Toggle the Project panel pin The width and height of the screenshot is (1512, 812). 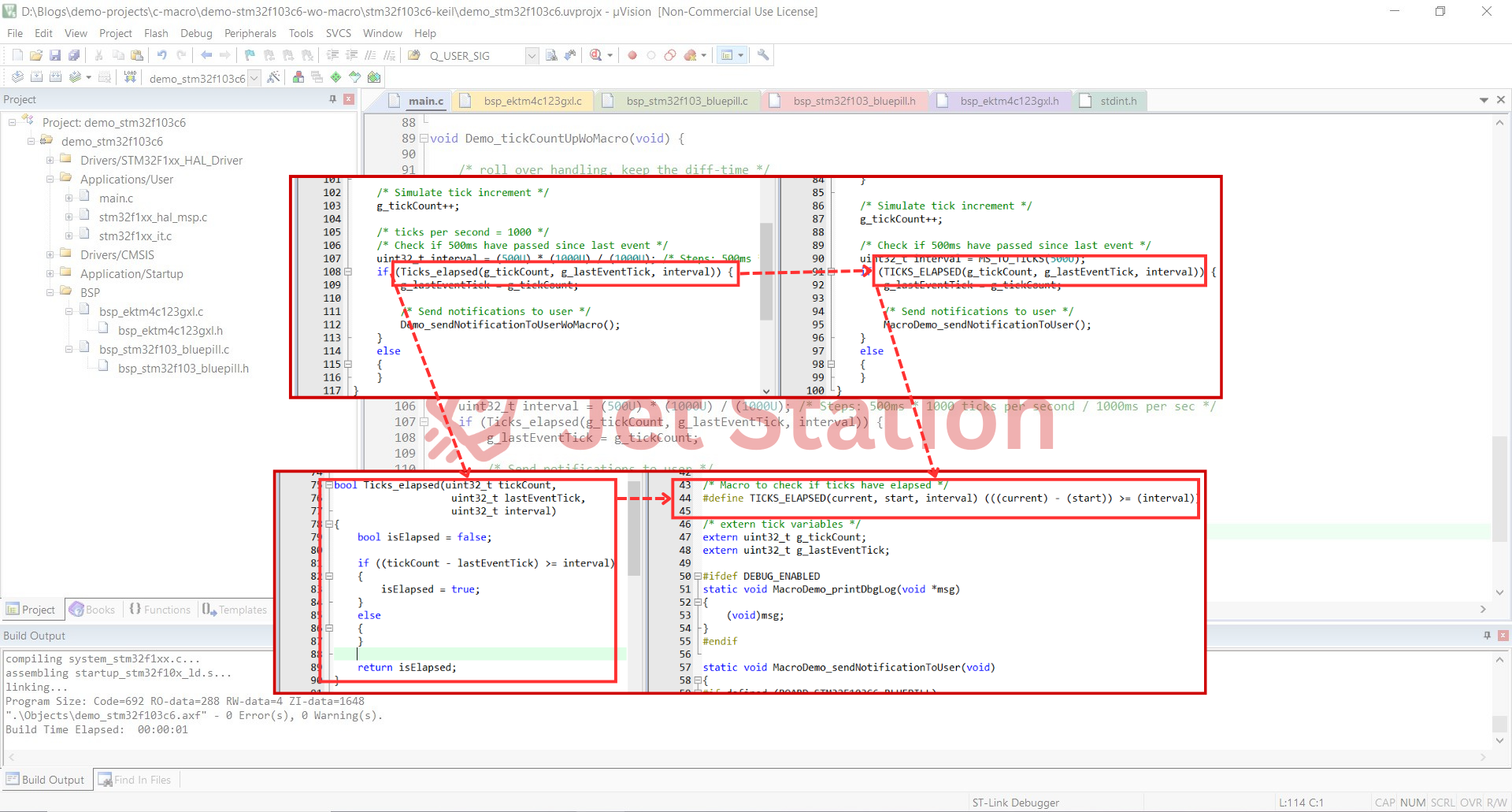click(x=332, y=99)
